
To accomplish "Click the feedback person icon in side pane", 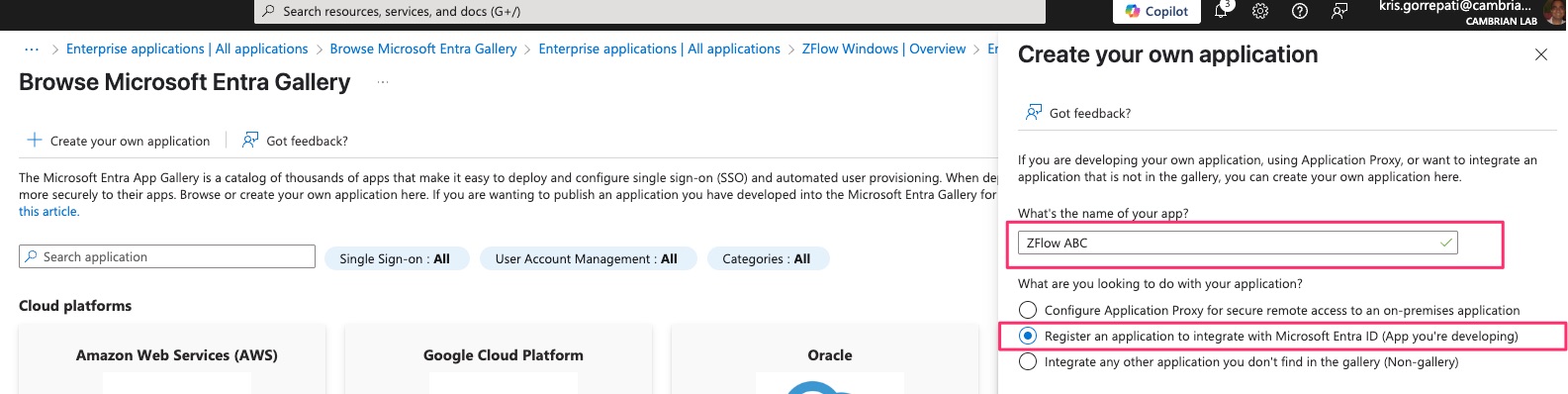I will tap(1034, 112).
